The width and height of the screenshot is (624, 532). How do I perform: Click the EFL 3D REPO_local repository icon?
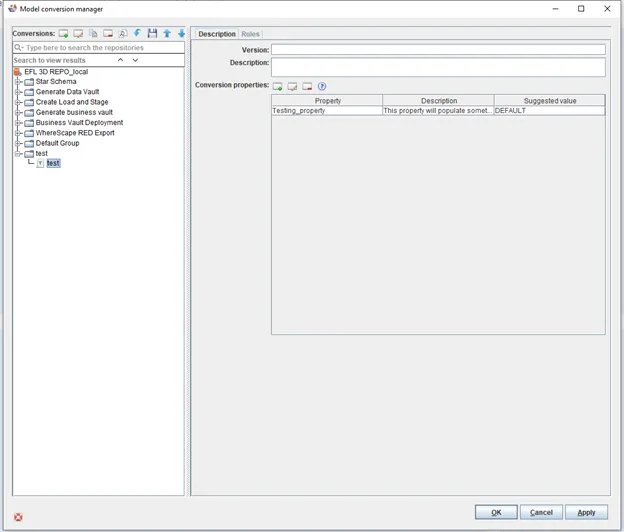pyautogui.click(x=18, y=72)
